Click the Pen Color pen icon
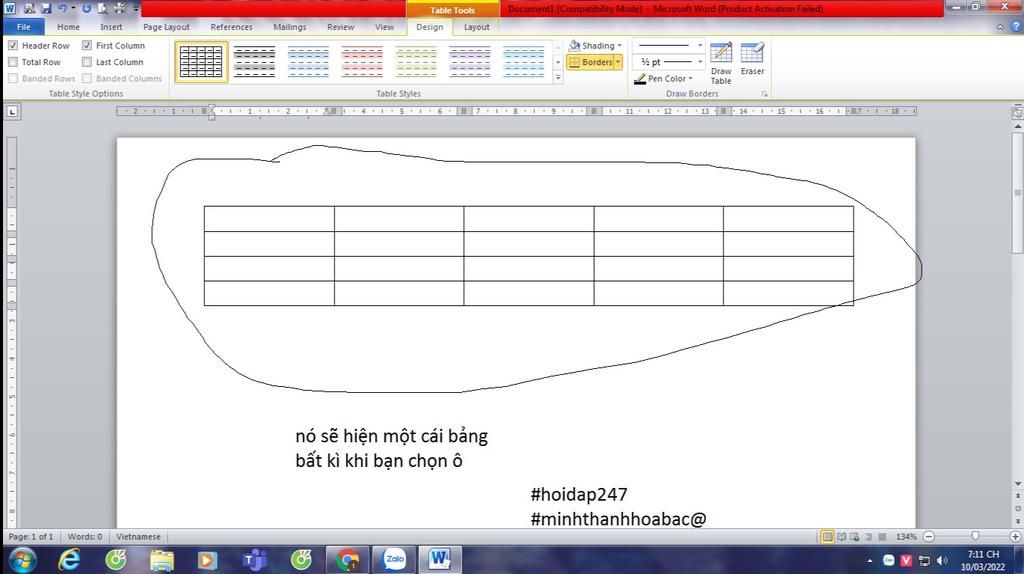The width and height of the screenshot is (1024, 574). tap(640, 78)
